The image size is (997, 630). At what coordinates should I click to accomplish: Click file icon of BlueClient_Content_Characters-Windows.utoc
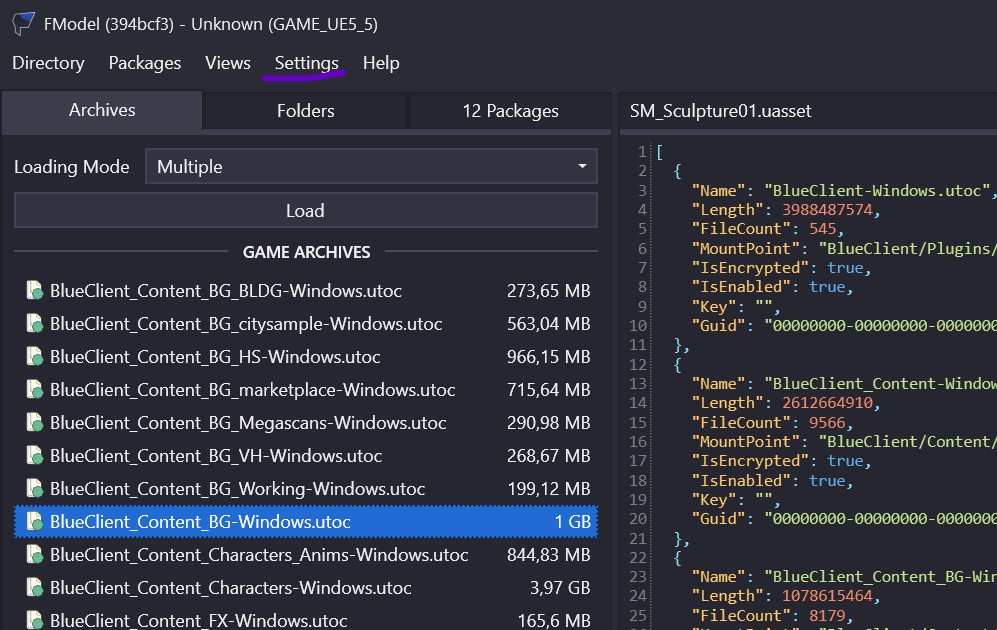34,588
